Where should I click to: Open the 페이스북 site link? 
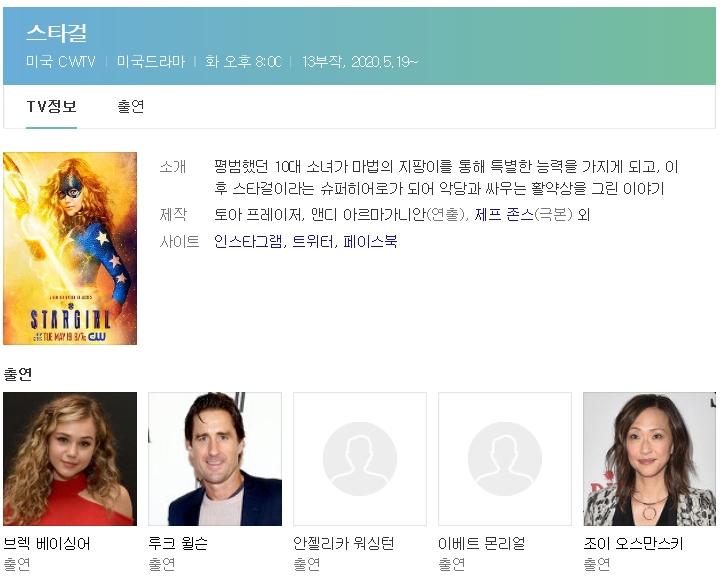[370, 241]
